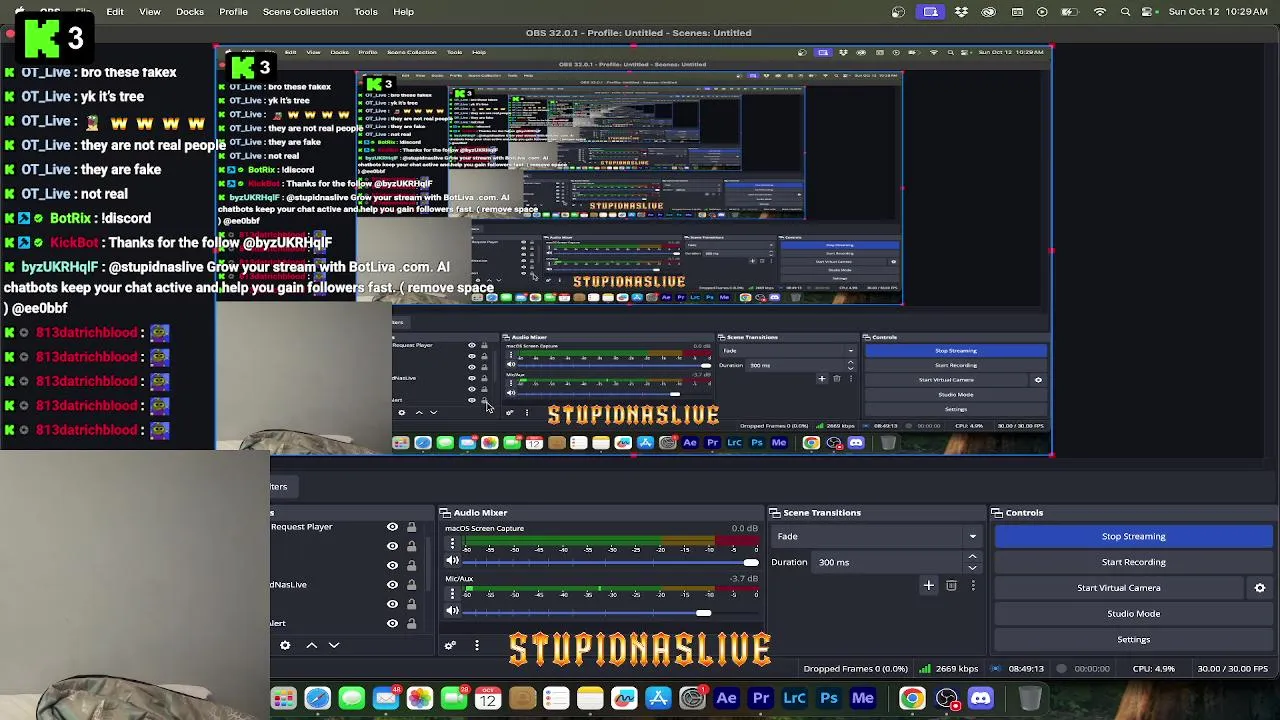Mute the macOS Screen Capture audio
1280x720 pixels.
coord(452,562)
